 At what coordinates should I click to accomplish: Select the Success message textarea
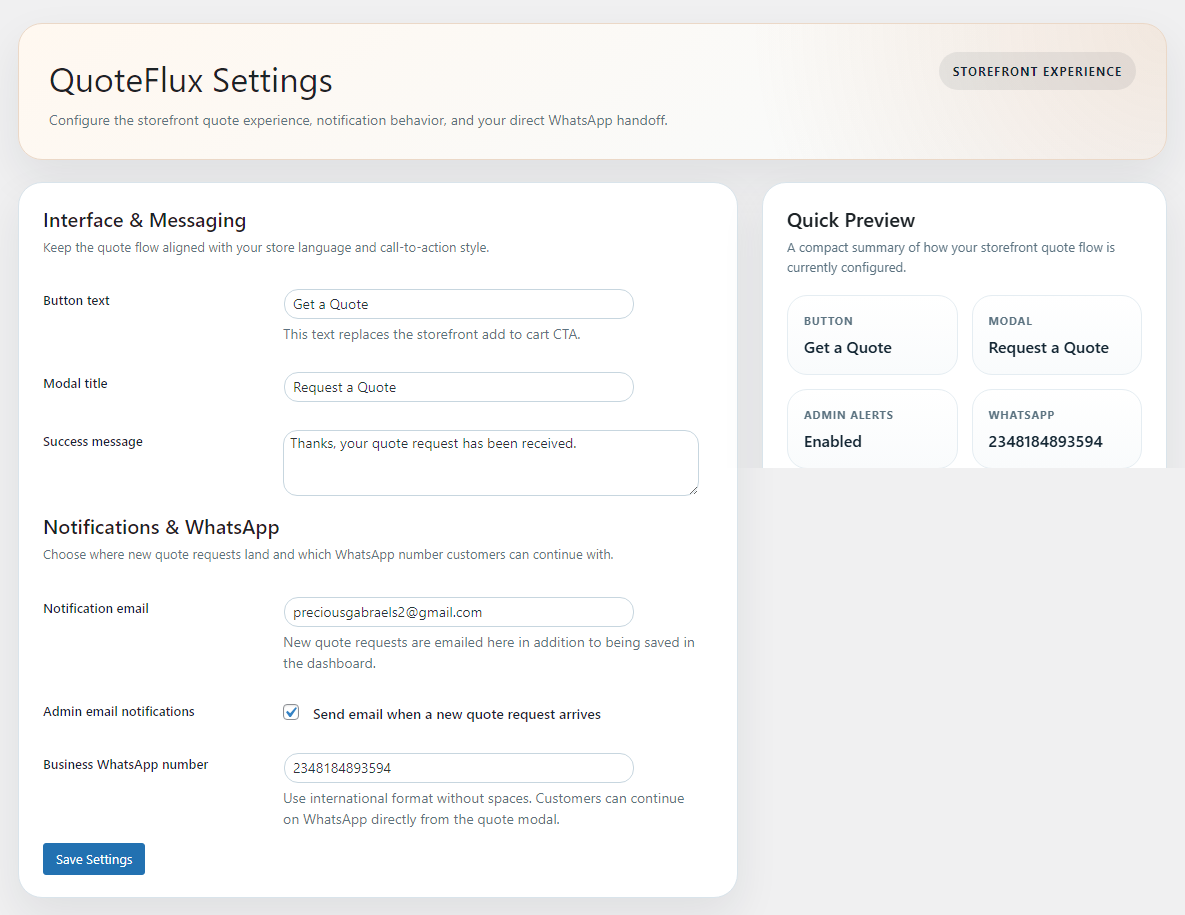[x=490, y=462]
